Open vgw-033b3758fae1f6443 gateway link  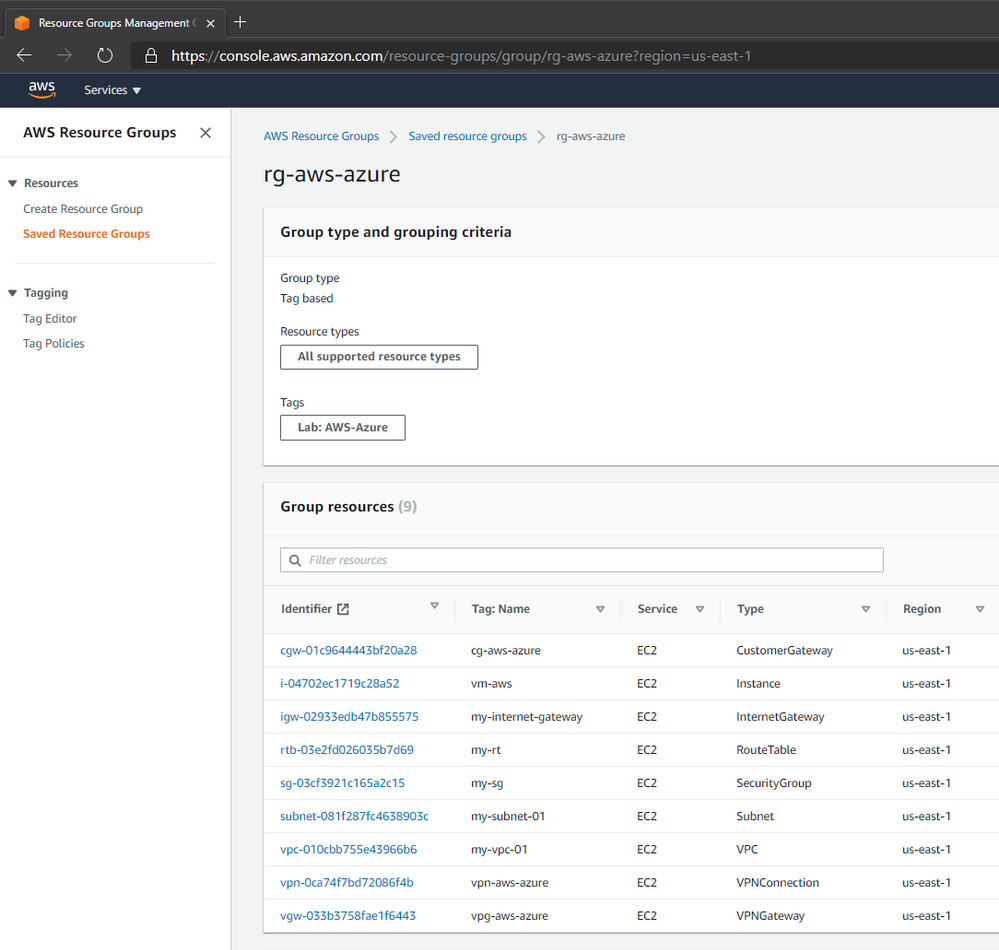click(x=348, y=916)
